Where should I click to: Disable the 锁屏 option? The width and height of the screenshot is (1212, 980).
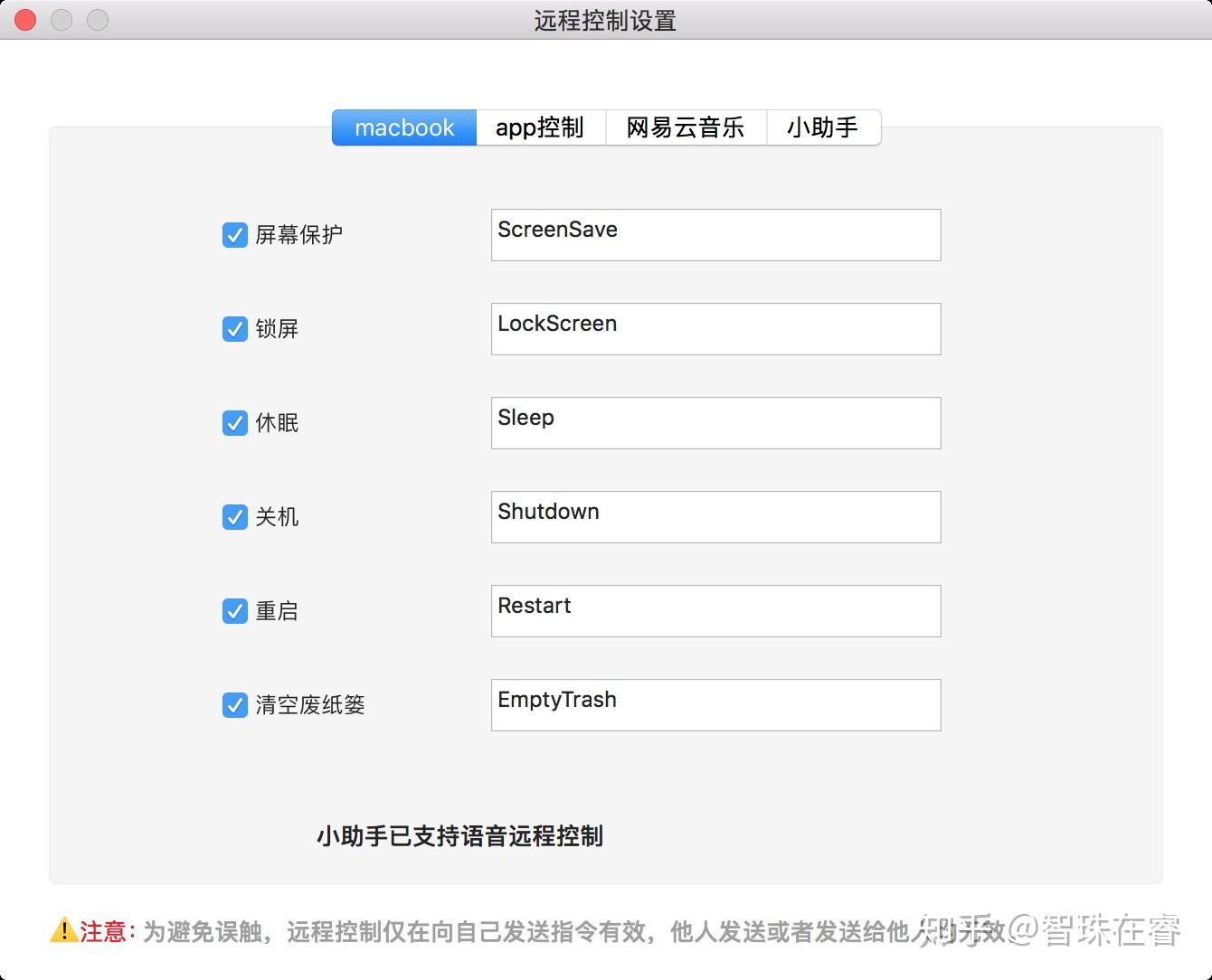(235, 329)
